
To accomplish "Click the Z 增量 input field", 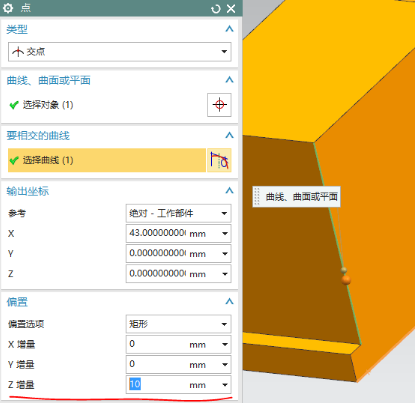I will tap(157, 385).
